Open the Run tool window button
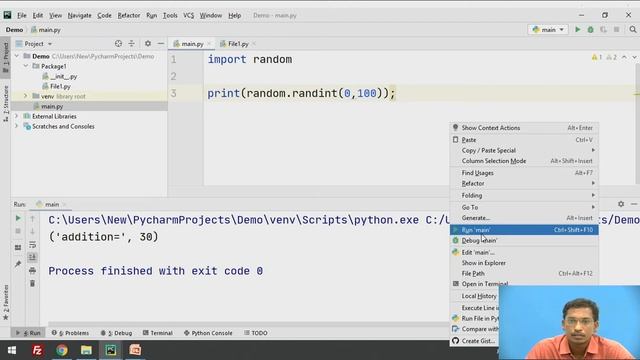This screenshot has height=360, width=640. [x=28, y=333]
